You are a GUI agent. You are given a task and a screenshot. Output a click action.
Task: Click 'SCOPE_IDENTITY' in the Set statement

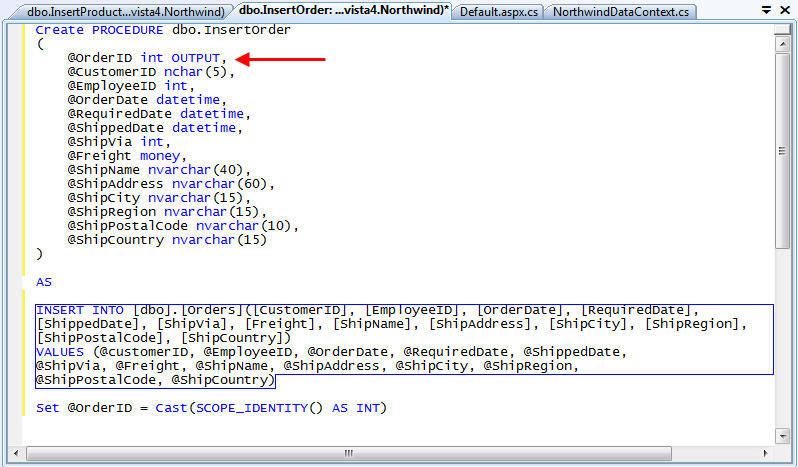click(x=252, y=408)
